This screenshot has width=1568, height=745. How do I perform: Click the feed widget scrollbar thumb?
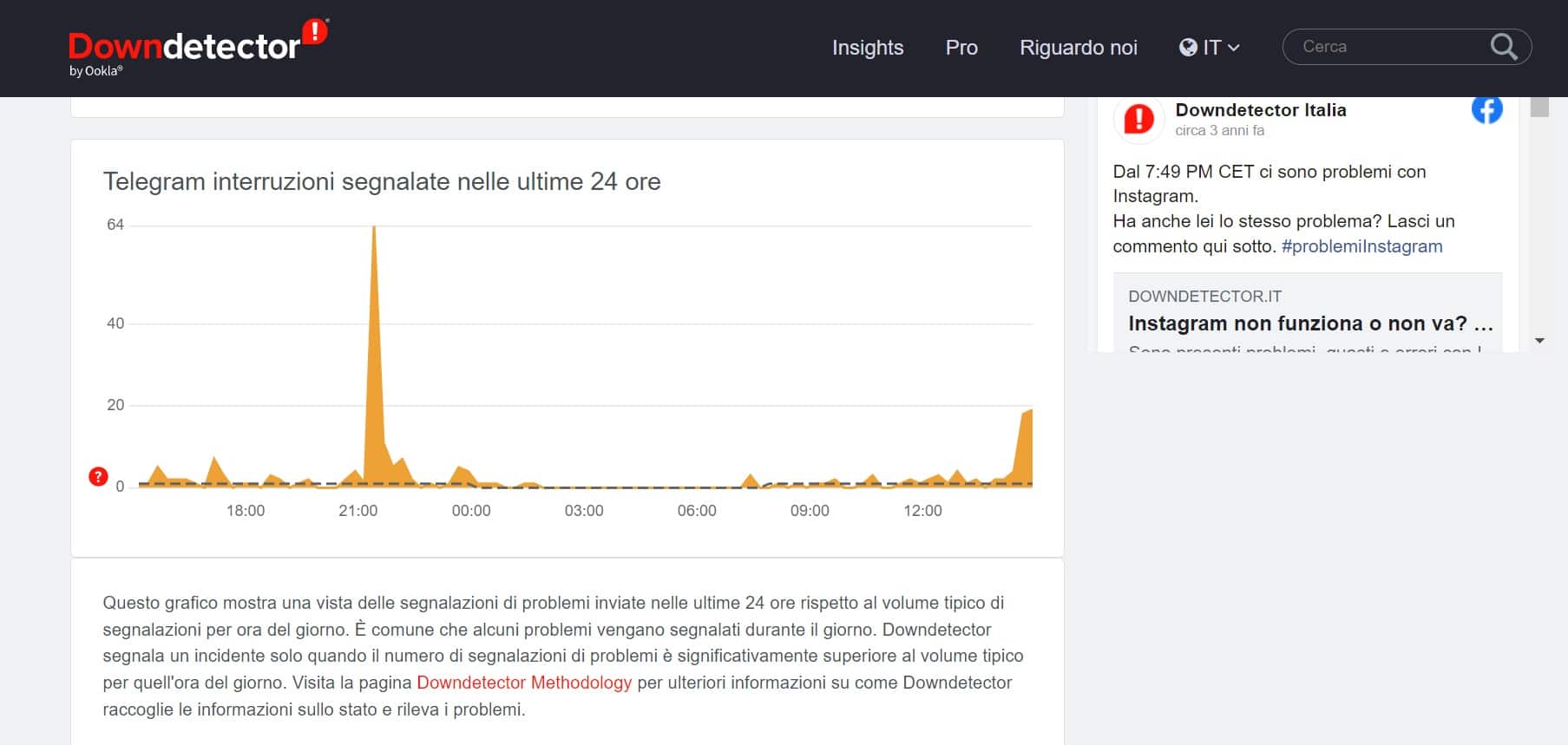[x=1539, y=107]
